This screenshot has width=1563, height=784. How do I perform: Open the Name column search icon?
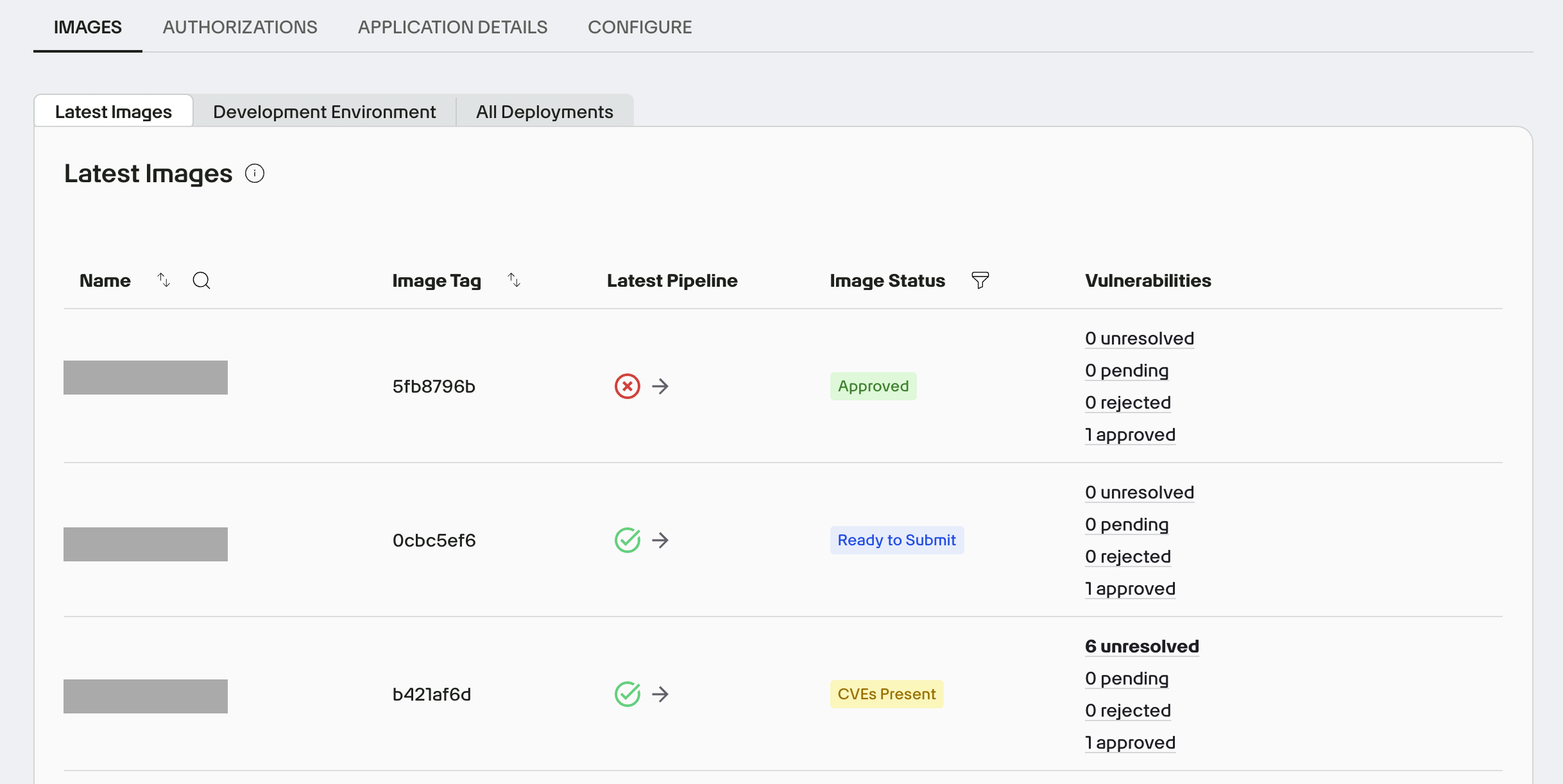(x=201, y=280)
